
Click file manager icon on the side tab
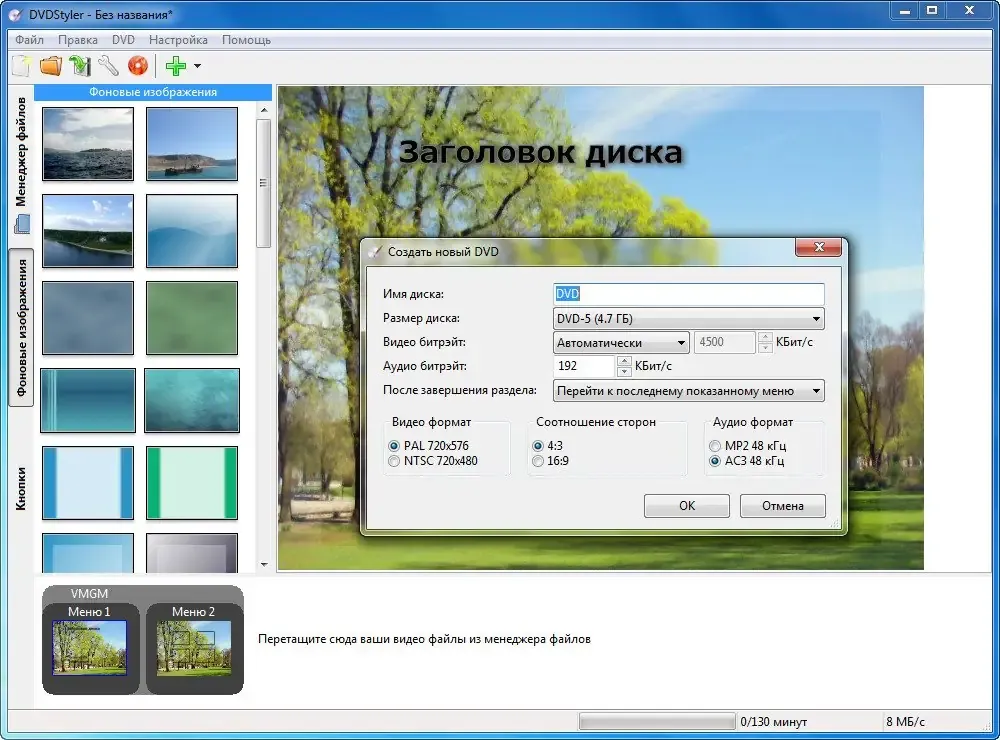click(x=22, y=224)
